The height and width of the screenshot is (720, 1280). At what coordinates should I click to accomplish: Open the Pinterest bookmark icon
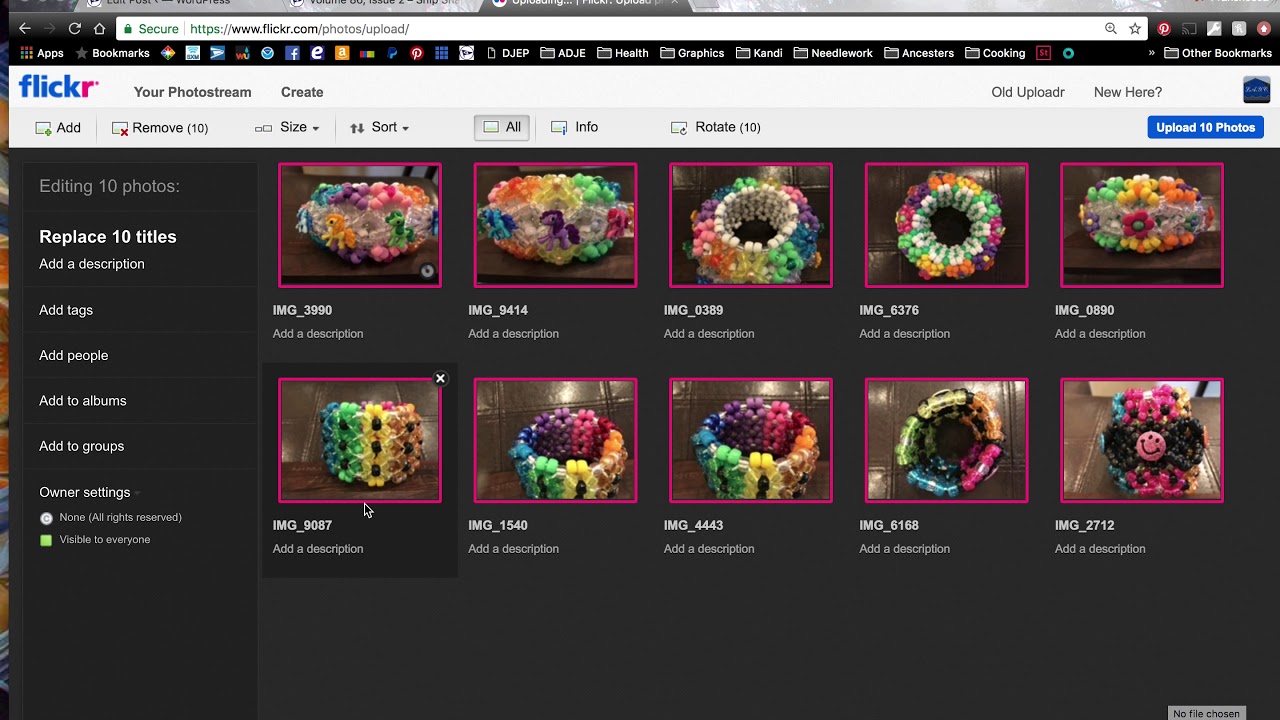coord(416,53)
